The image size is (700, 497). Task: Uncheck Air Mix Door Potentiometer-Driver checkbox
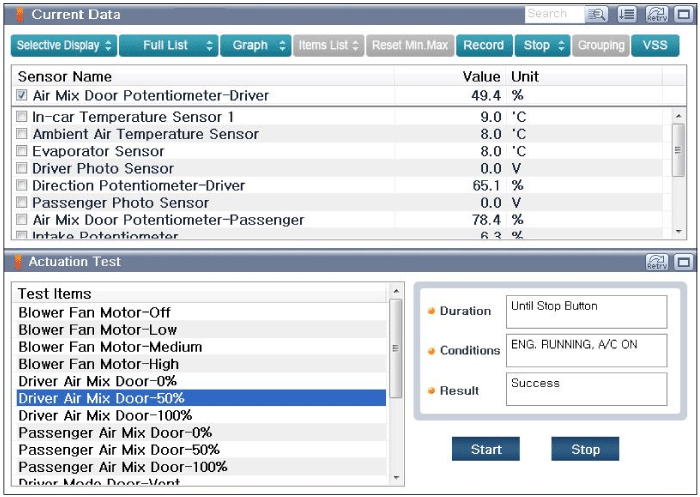click(21, 95)
